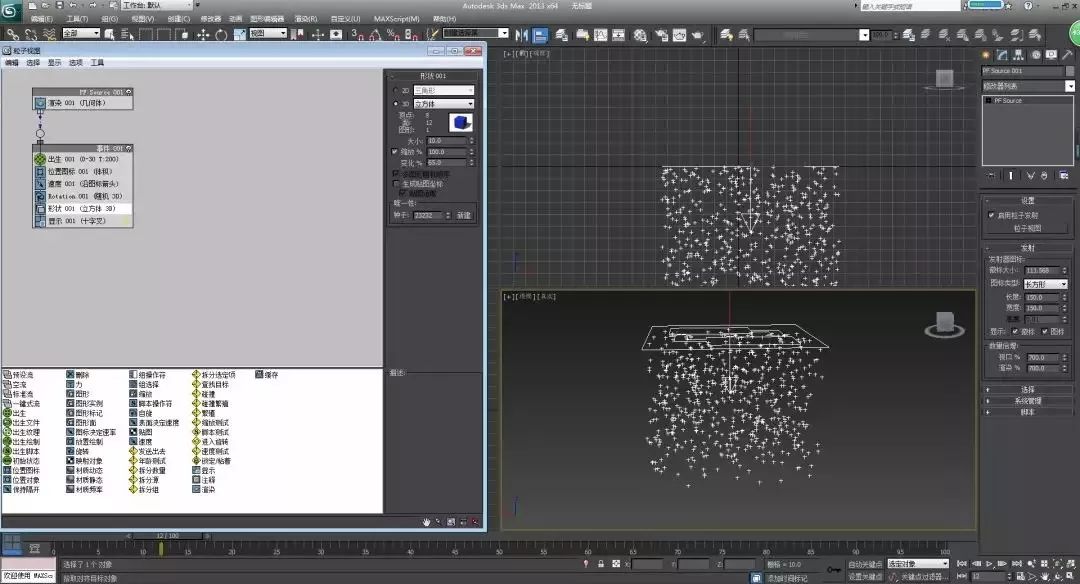This screenshot has height=584, width=1080.
Task: Open the 全部 selection filter dropdown
Action: click(81, 33)
